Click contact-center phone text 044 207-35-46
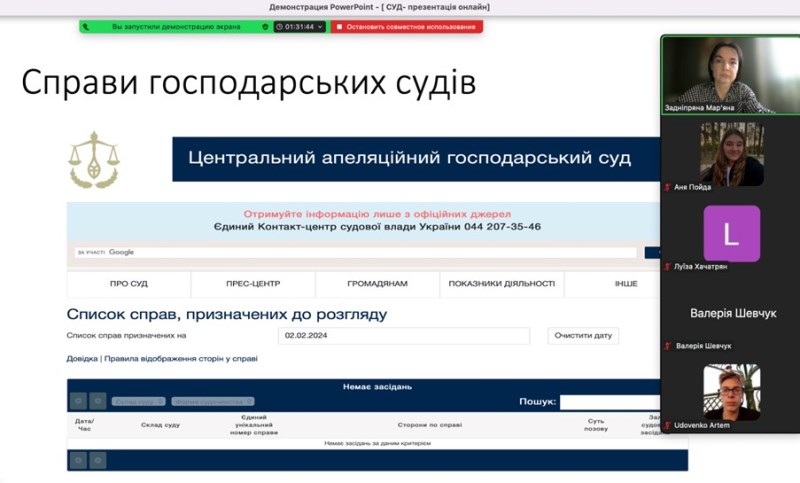 [x=502, y=226]
